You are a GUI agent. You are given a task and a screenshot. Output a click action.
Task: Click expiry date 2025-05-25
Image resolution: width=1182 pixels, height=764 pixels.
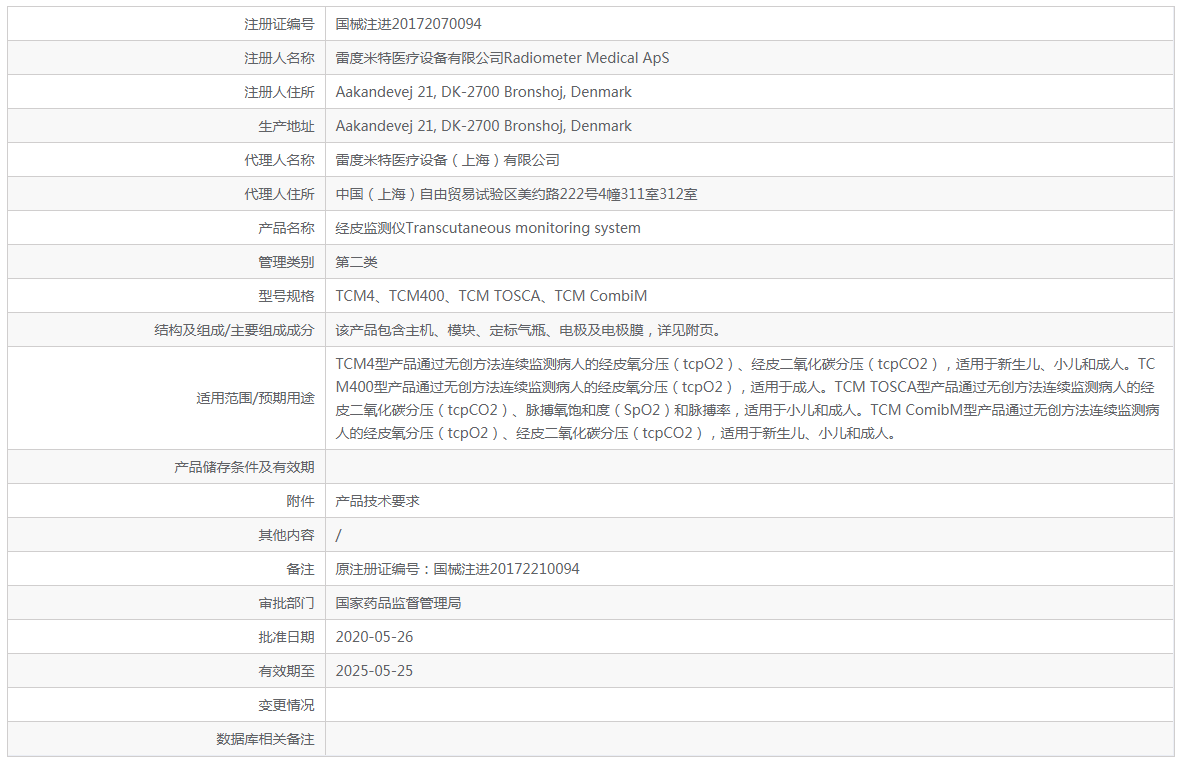375,670
